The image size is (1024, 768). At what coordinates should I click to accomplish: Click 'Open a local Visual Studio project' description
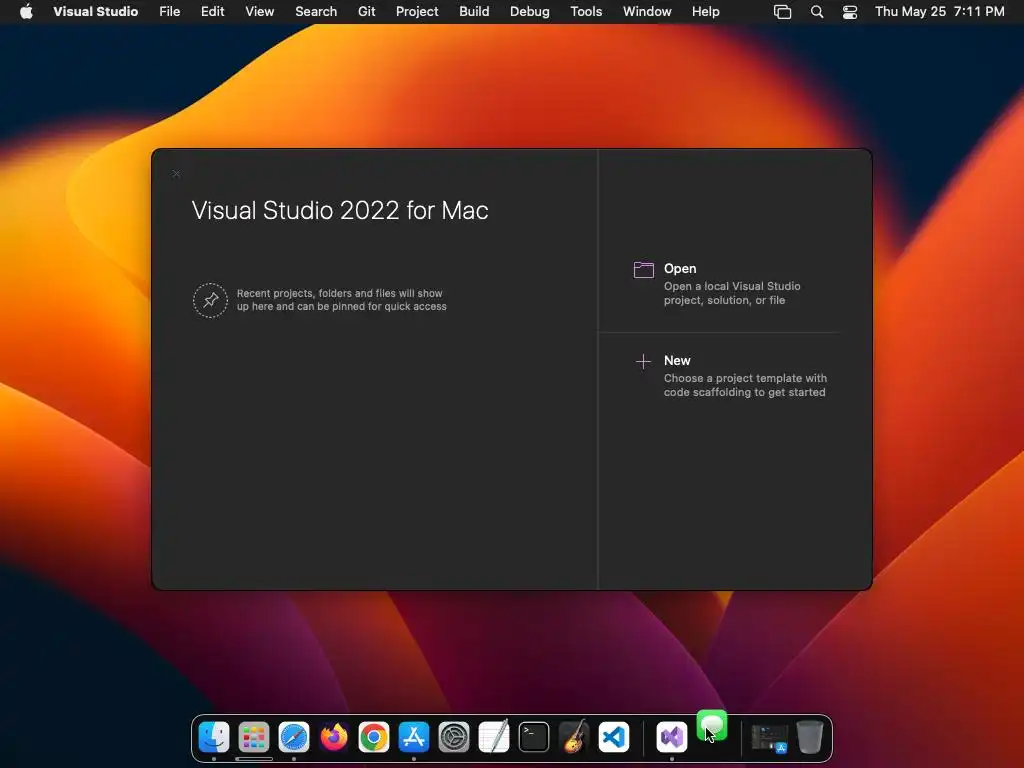click(x=732, y=293)
